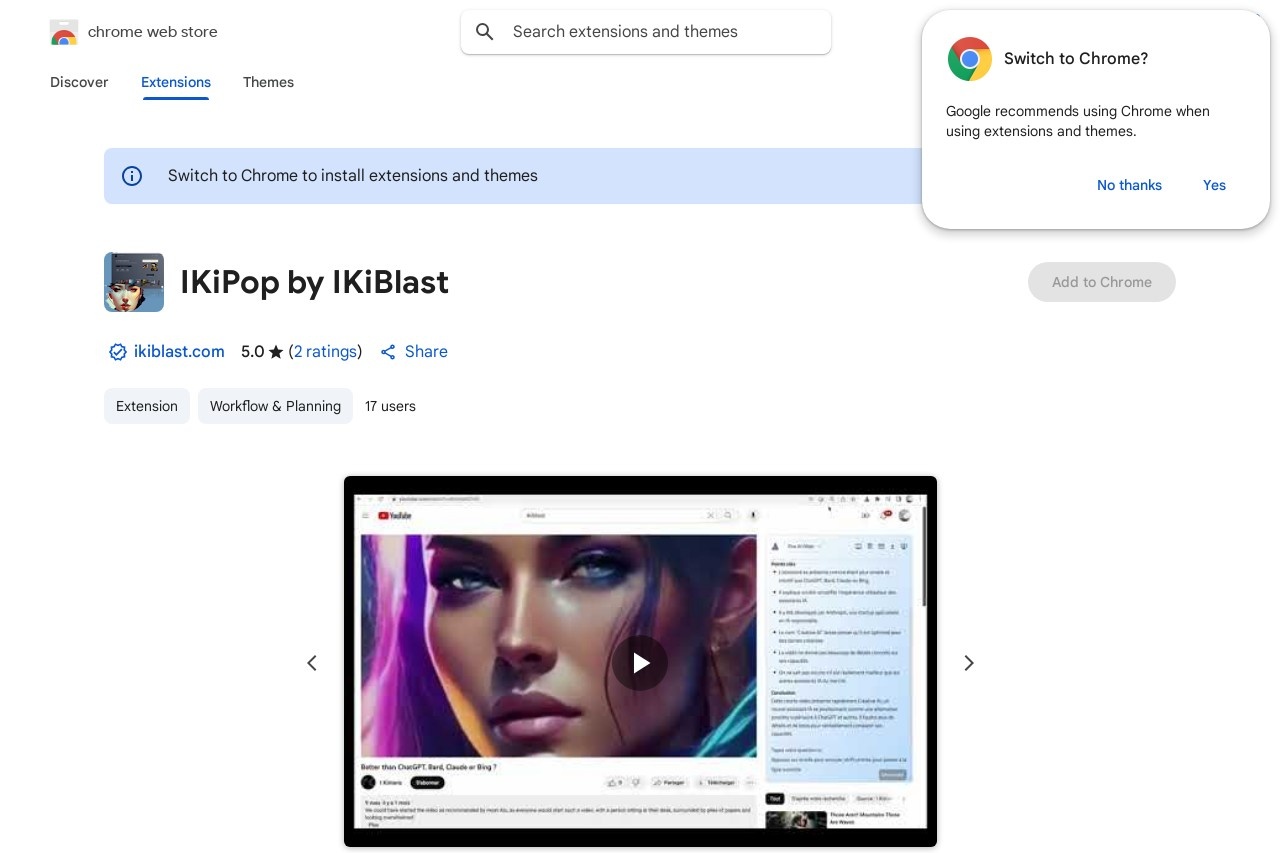
Task: Click the Share link text
Action: tap(426, 352)
